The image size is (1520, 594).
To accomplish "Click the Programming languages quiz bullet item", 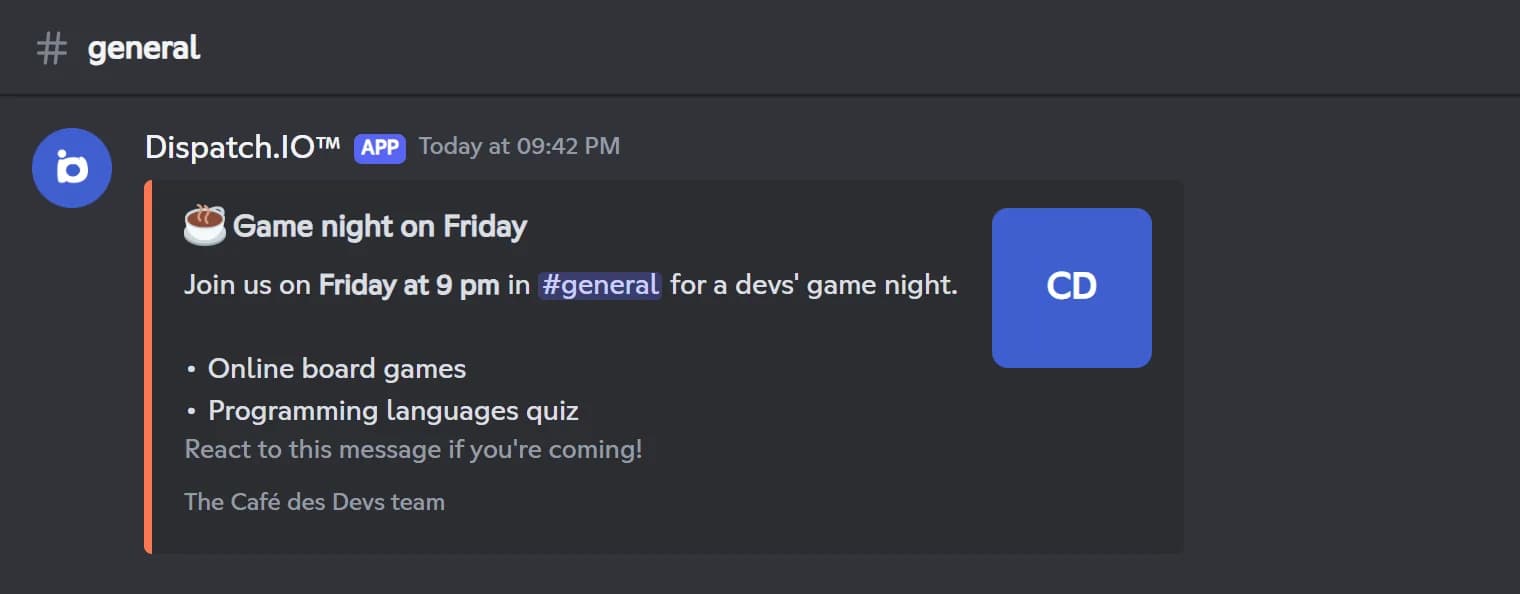I will tap(393, 411).
